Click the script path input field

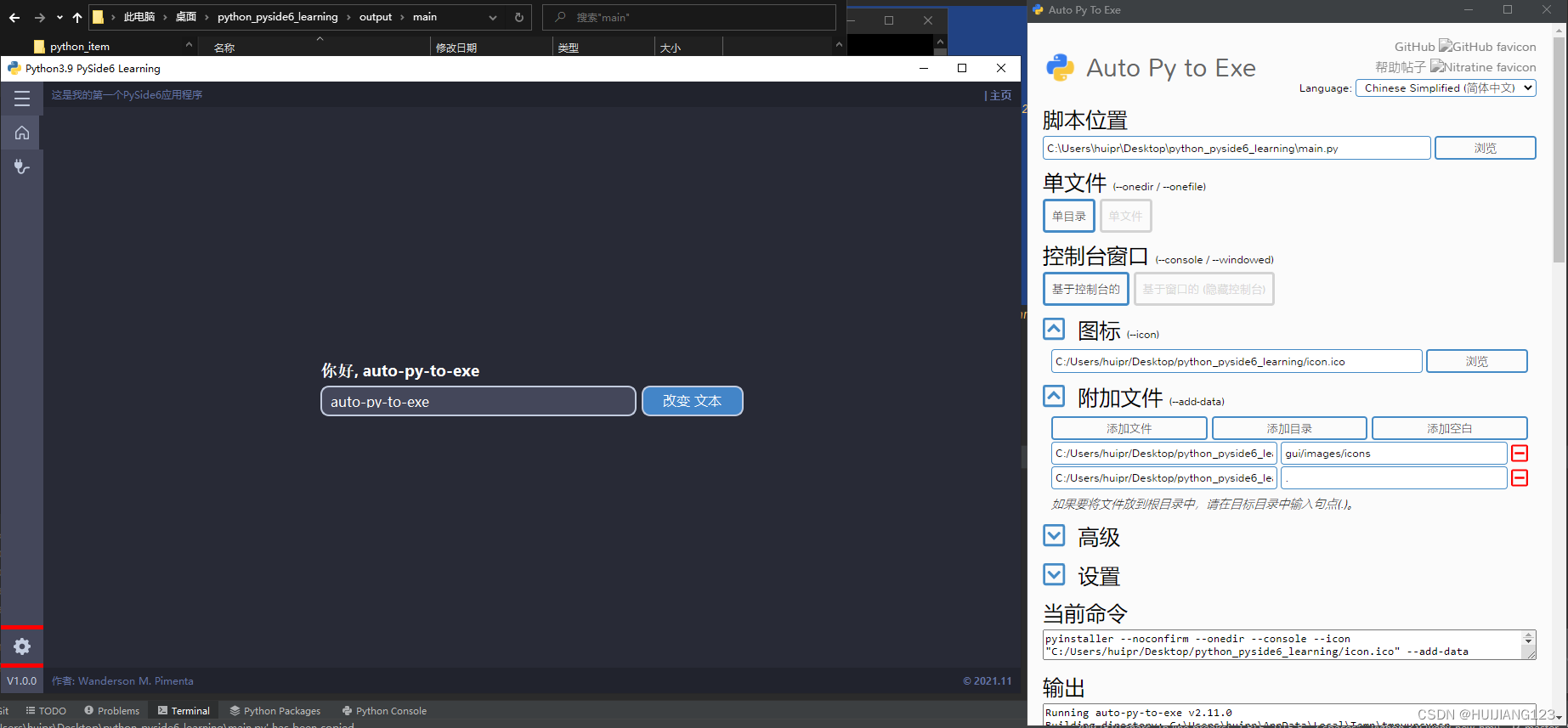(1237, 148)
